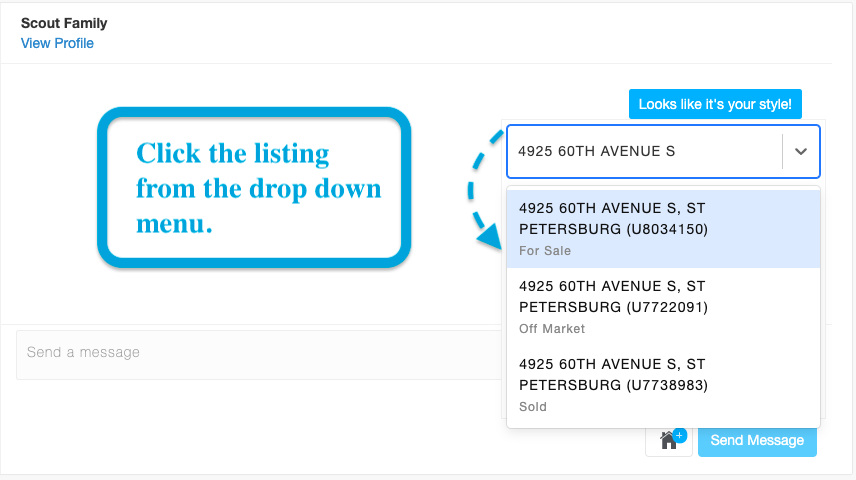Focus the Send a message text box
This screenshot has width=856, height=480.
[x=259, y=354]
